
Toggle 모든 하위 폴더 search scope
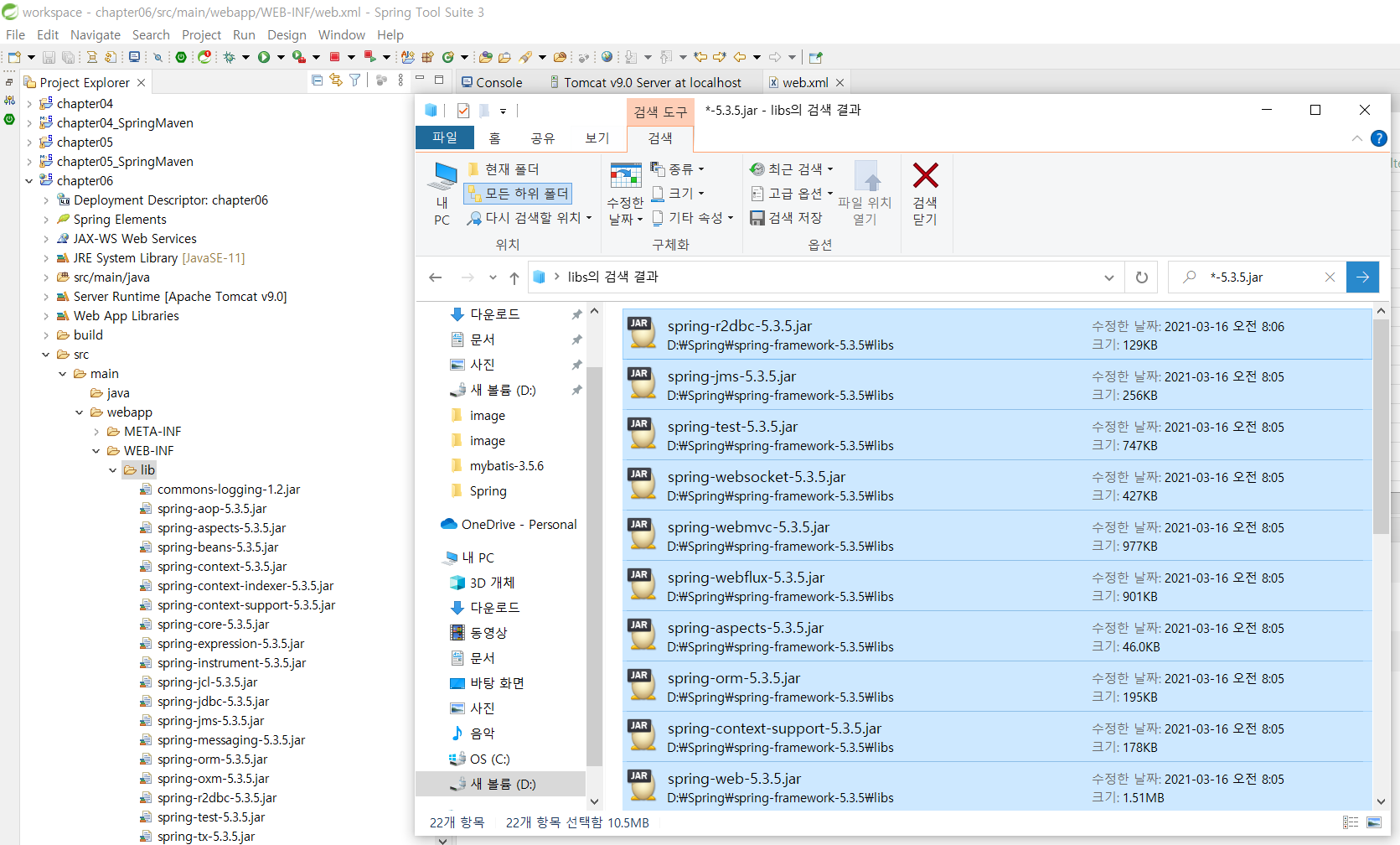coord(518,194)
